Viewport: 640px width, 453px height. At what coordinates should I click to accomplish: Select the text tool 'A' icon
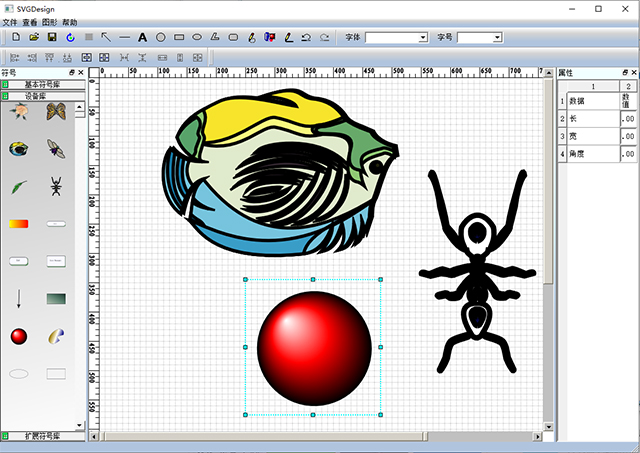(x=142, y=37)
